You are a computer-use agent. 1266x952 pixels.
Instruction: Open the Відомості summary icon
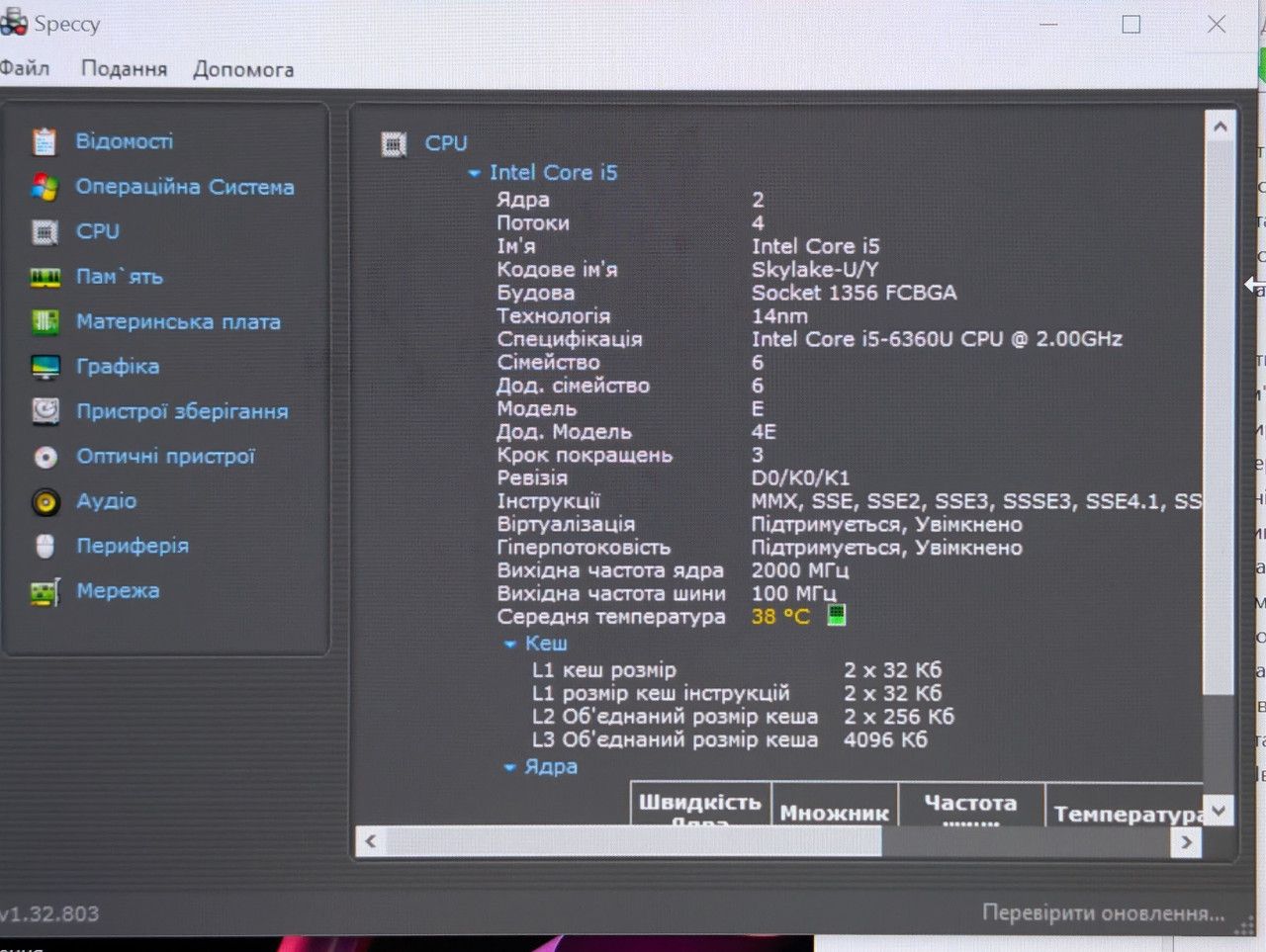pyautogui.click(x=45, y=141)
